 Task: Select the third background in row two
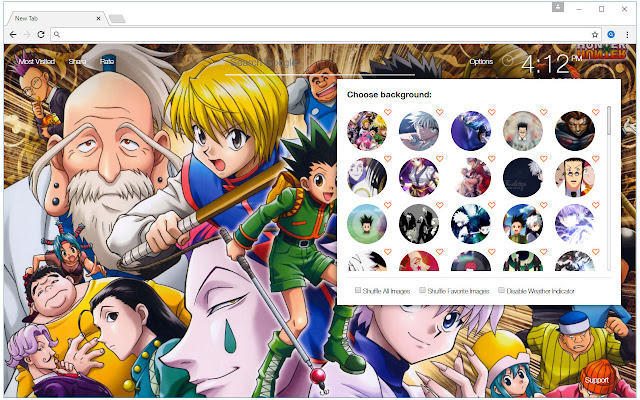pyautogui.click(x=471, y=178)
